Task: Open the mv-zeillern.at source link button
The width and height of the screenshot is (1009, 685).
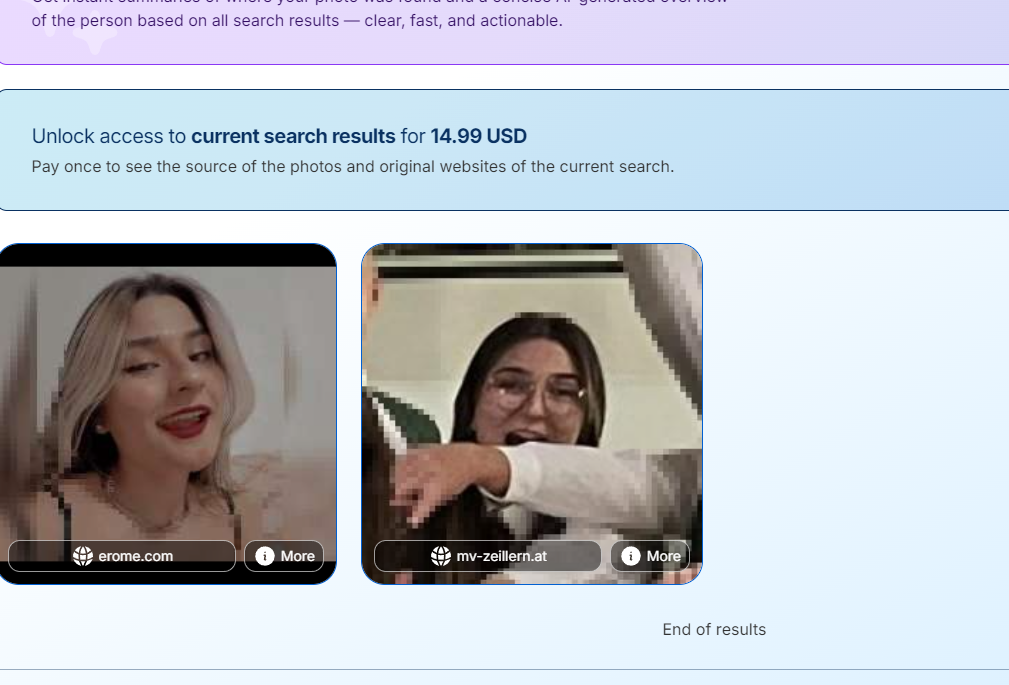Action: (x=488, y=556)
